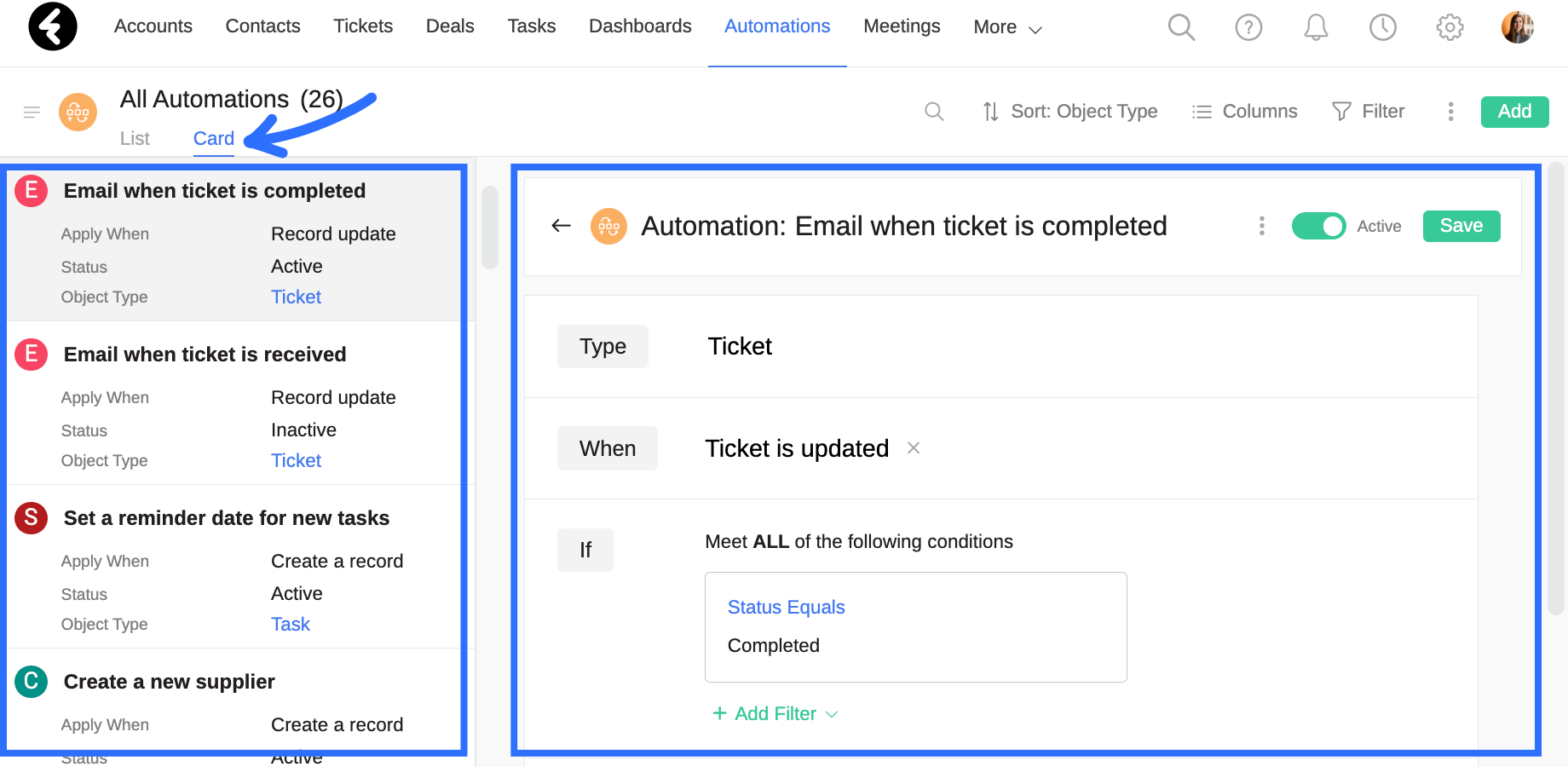Viewport: 1568px width, 767px height.
Task: Open the Sort: Object Type menu
Action: tap(1069, 112)
